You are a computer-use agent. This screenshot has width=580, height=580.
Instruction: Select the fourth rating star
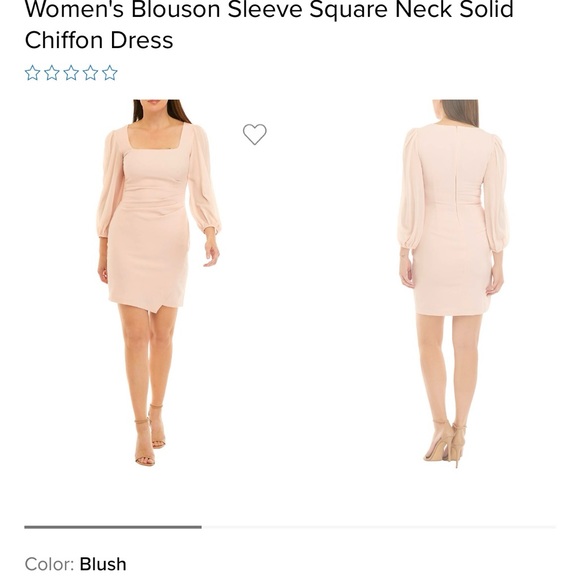tap(90, 73)
